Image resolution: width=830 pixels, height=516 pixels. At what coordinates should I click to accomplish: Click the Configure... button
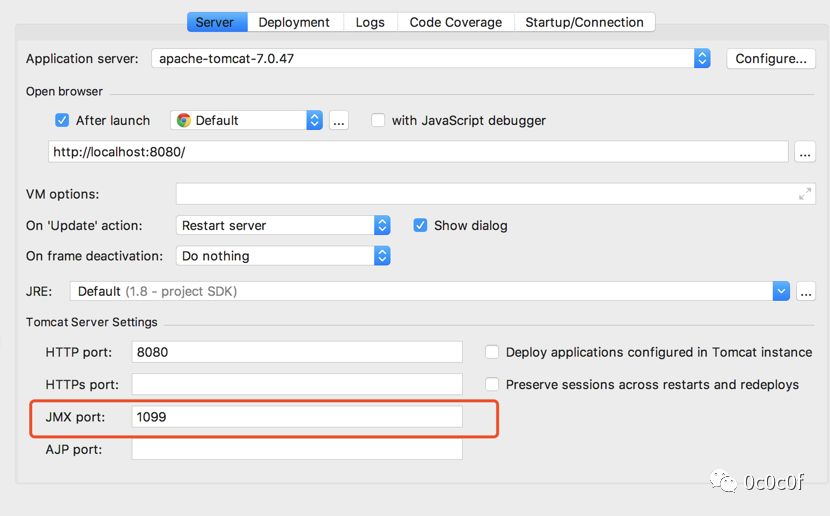point(771,58)
